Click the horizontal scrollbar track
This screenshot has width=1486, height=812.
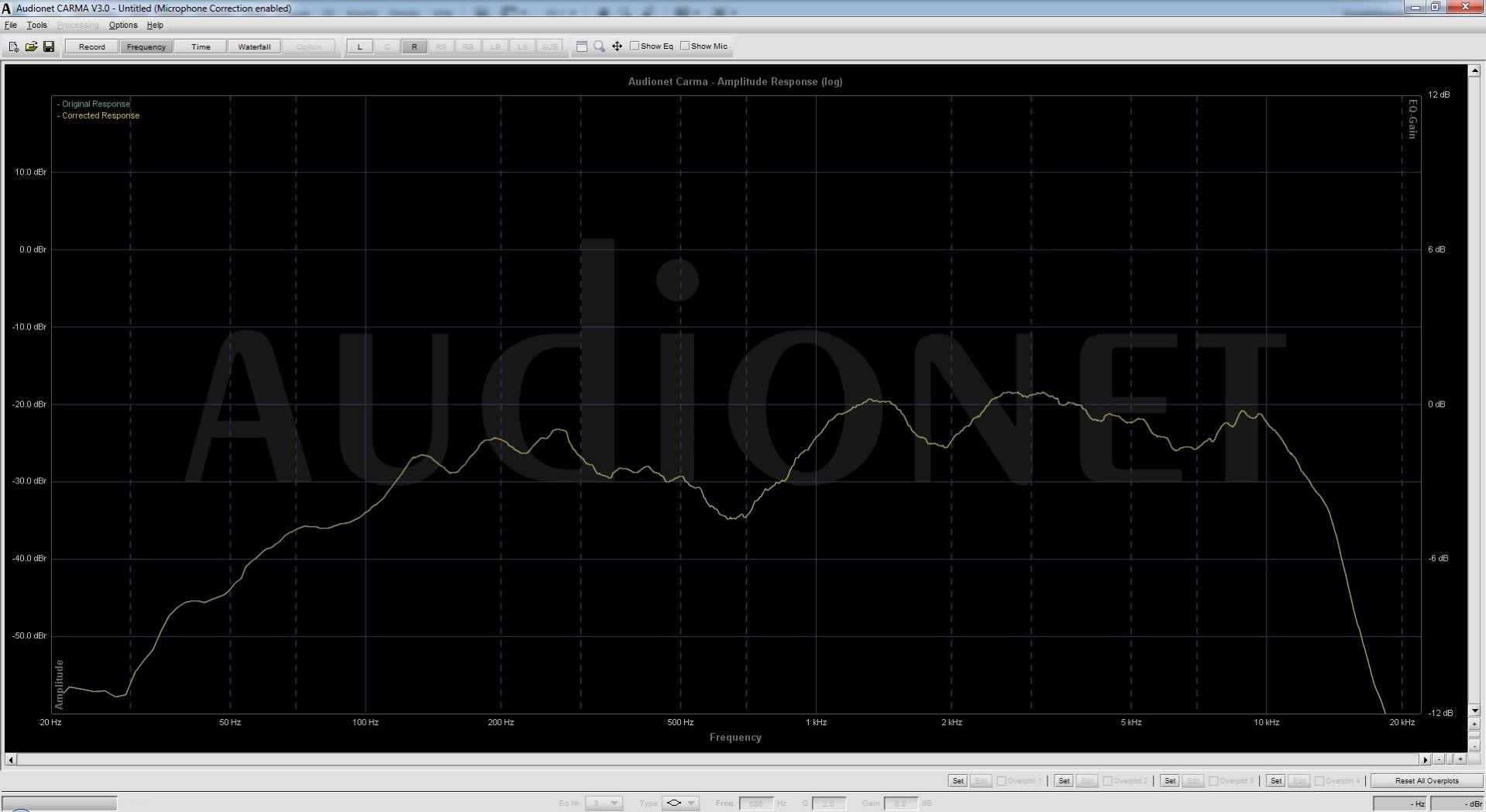[x=717, y=759]
